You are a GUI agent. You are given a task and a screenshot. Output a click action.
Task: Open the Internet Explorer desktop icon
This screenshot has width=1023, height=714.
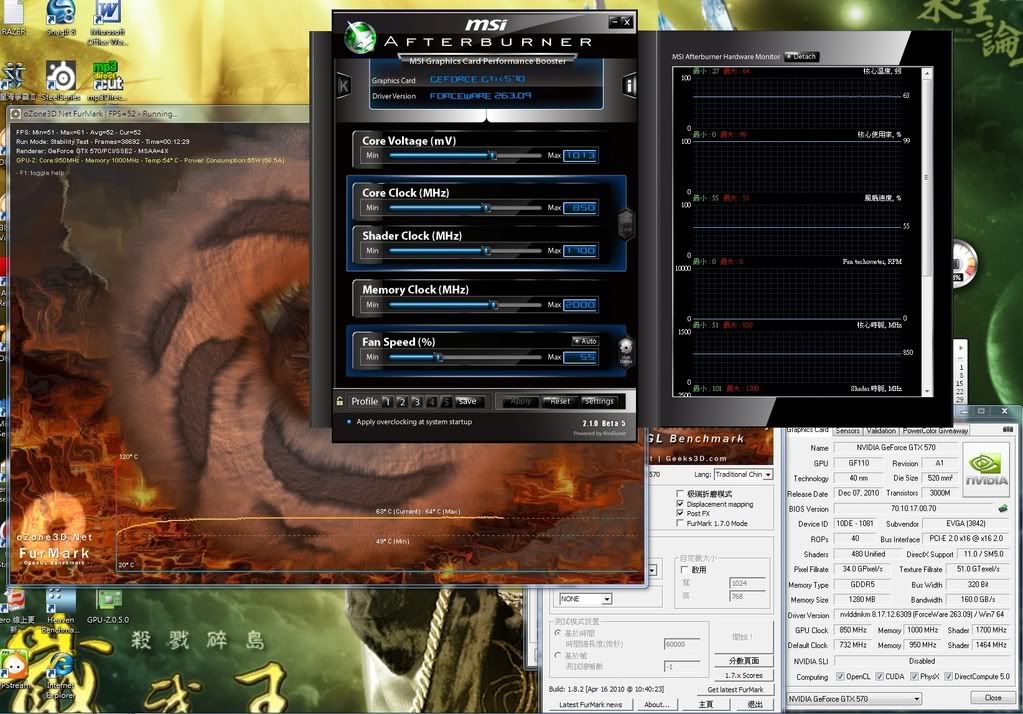click(61, 675)
